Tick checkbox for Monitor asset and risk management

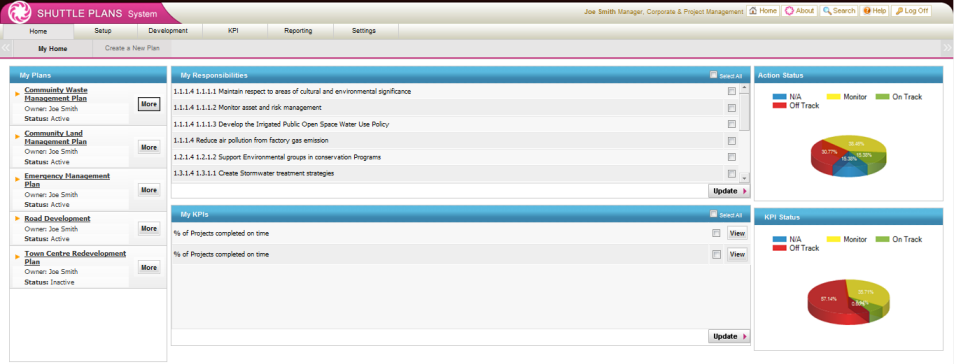click(731, 108)
